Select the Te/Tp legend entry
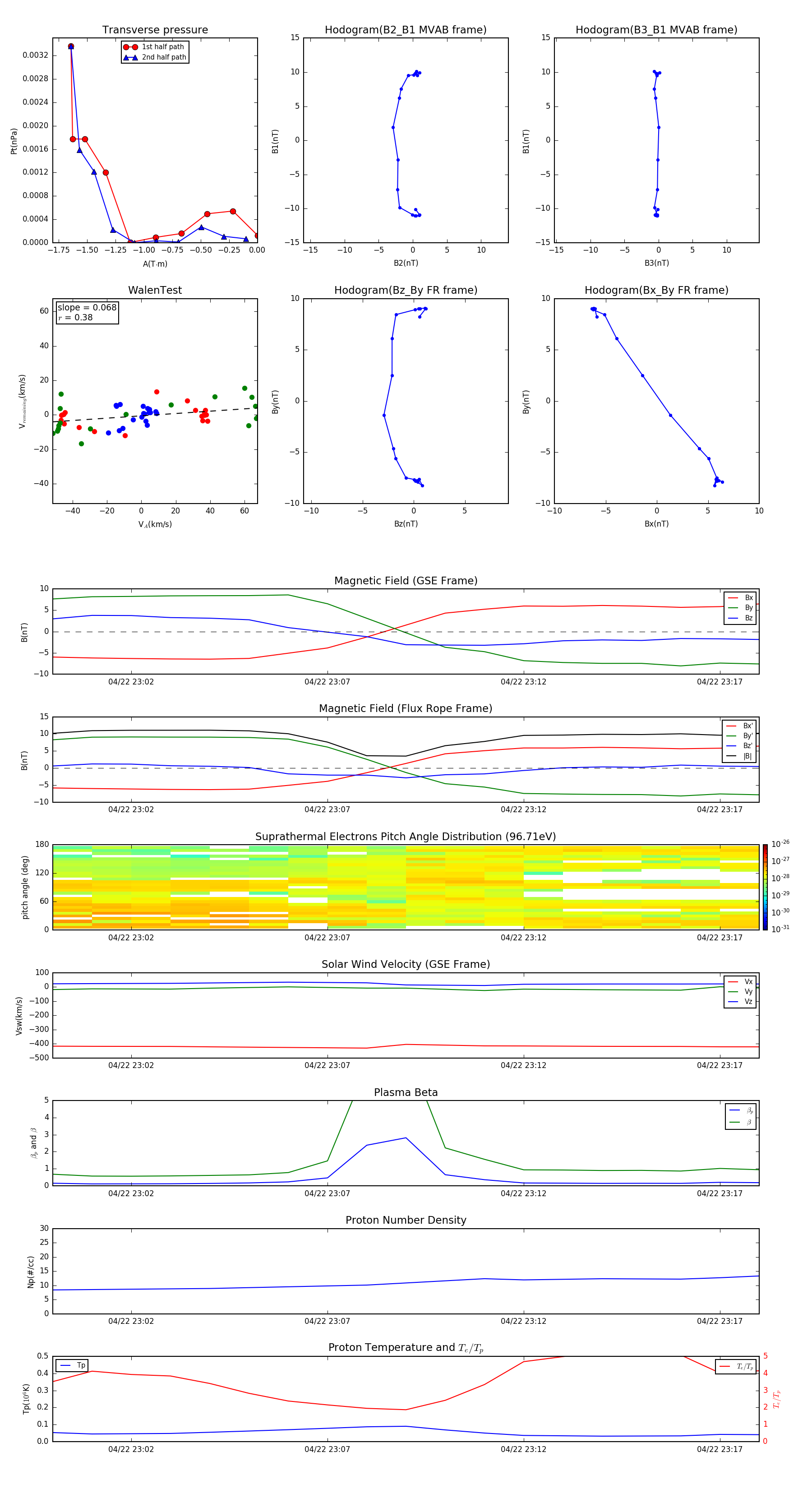The image size is (812, 1489). point(736,1366)
